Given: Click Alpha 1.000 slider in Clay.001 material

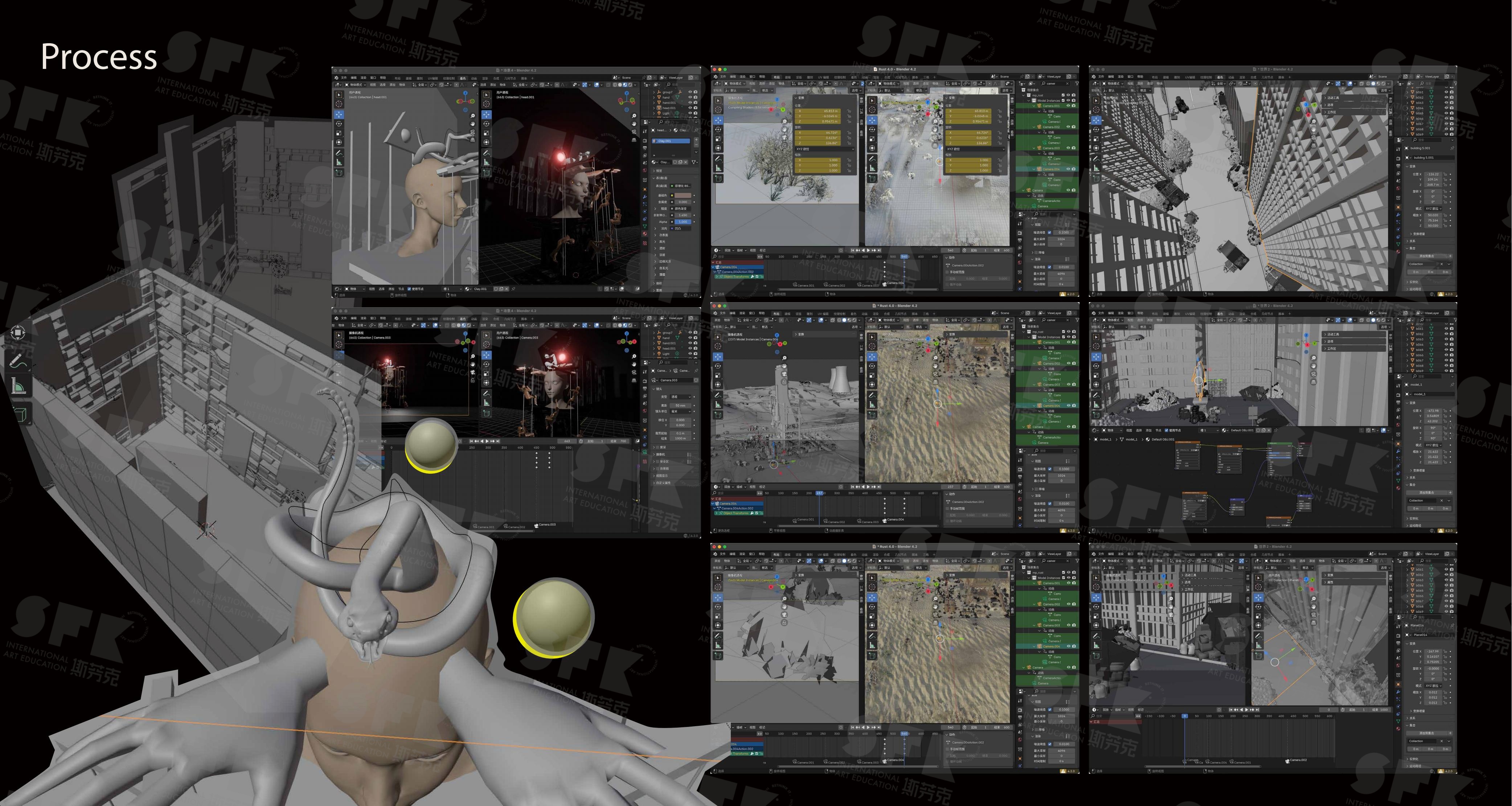Looking at the screenshot, I should tap(683, 222).
